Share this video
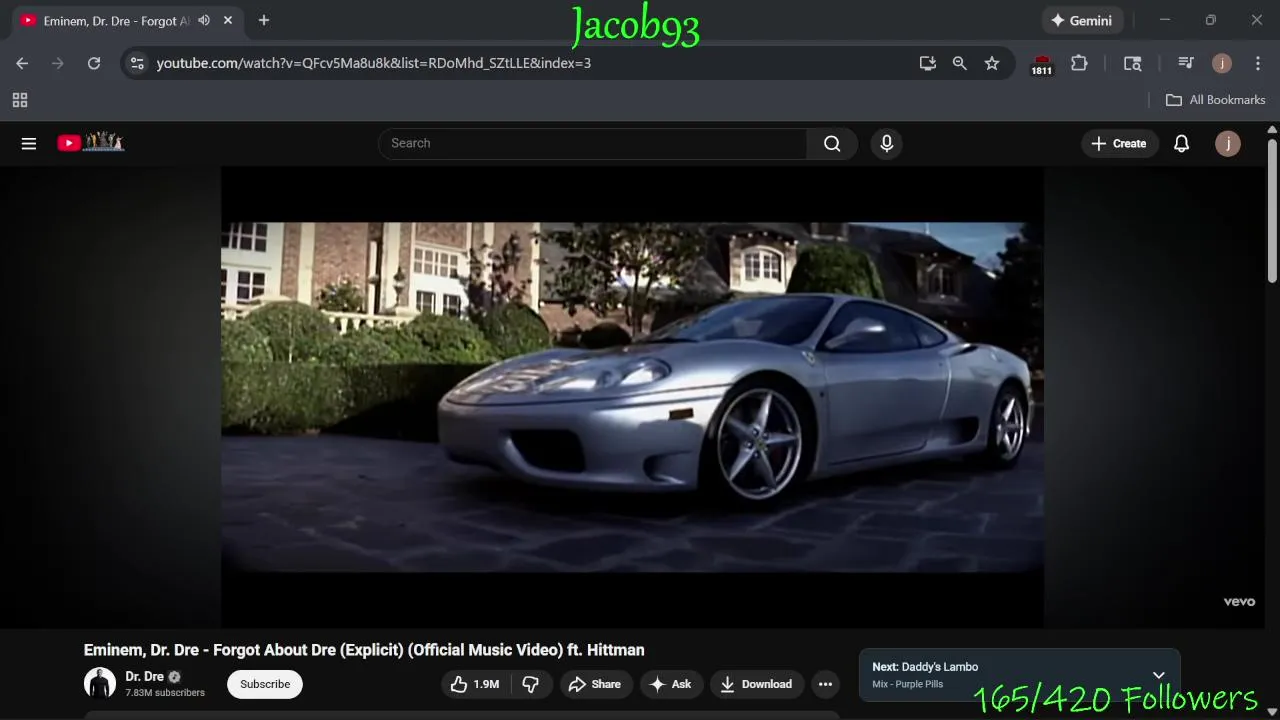 coord(595,684)
